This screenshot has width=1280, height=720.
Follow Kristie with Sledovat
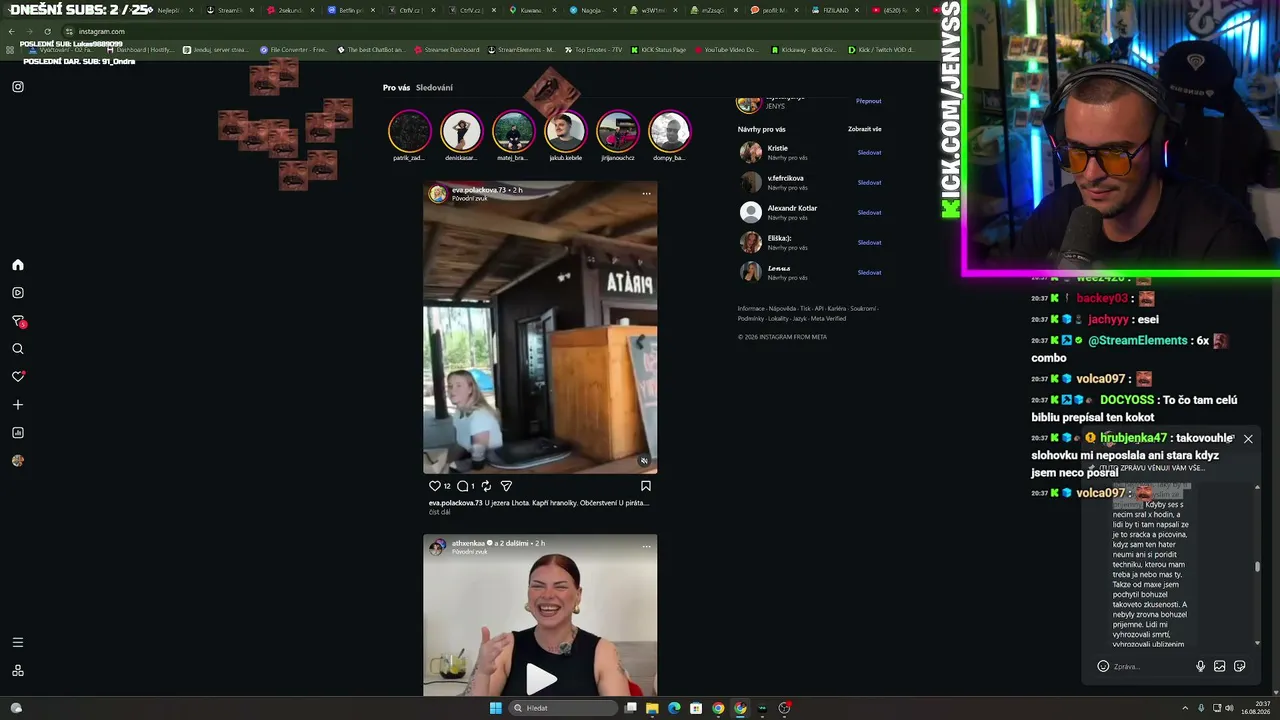(869, 153)
